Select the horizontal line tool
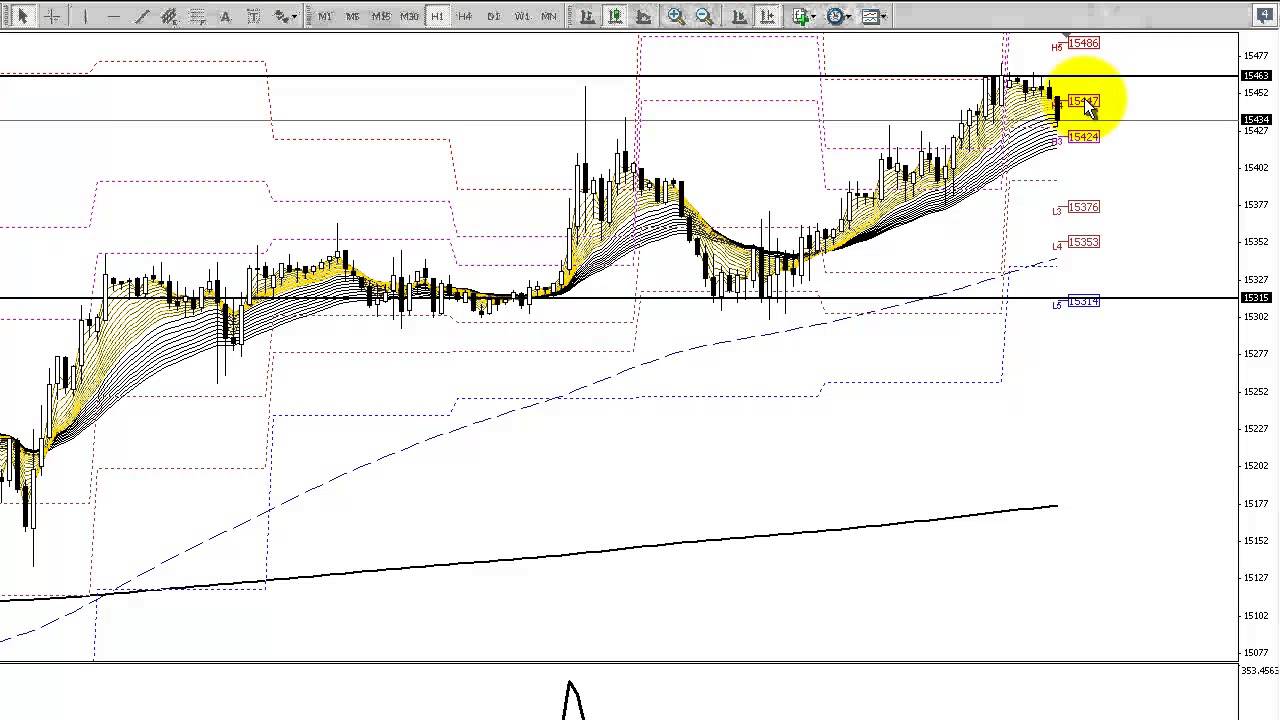The height and width of the screenshot is (720, 1280). (x=113, y=16)
